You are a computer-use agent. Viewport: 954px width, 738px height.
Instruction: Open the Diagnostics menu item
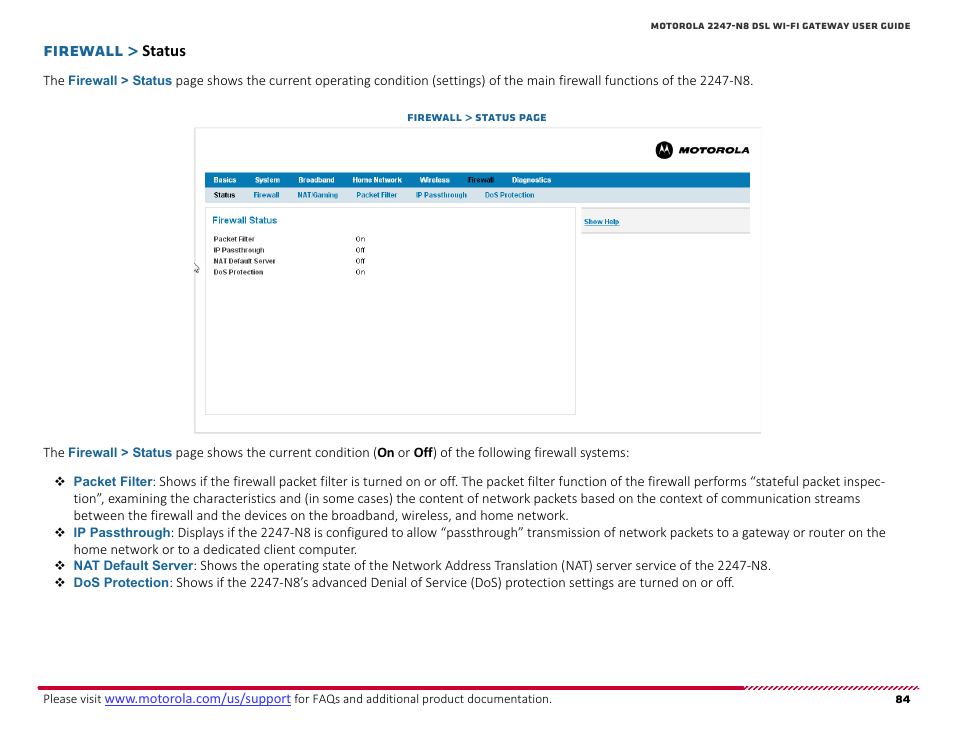[531, 180]
